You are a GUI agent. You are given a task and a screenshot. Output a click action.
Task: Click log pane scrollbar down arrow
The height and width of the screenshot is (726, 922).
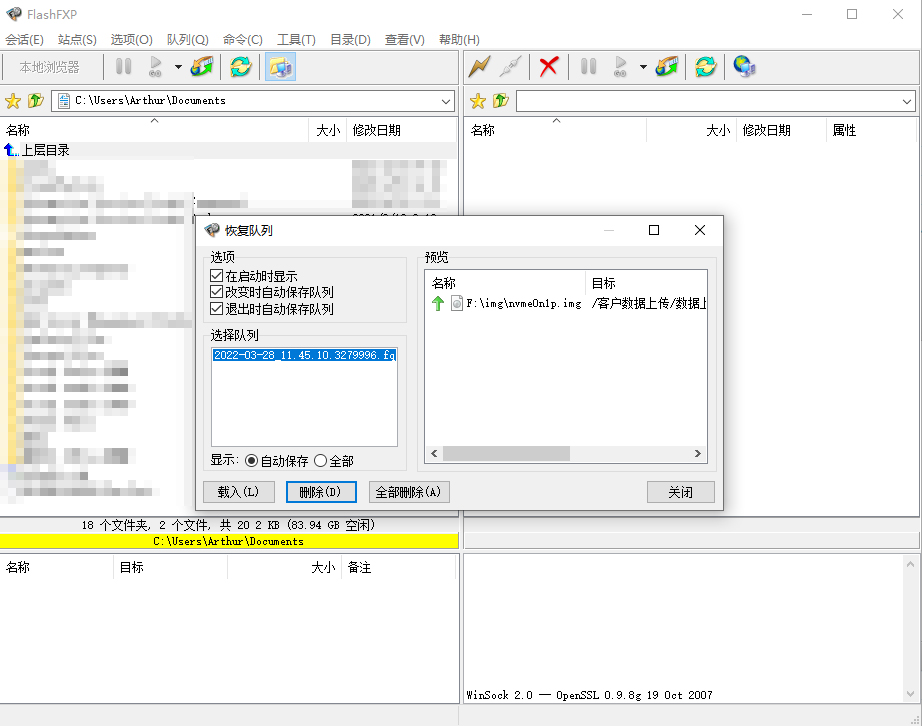pyautogui.click(x=910, y=694)
